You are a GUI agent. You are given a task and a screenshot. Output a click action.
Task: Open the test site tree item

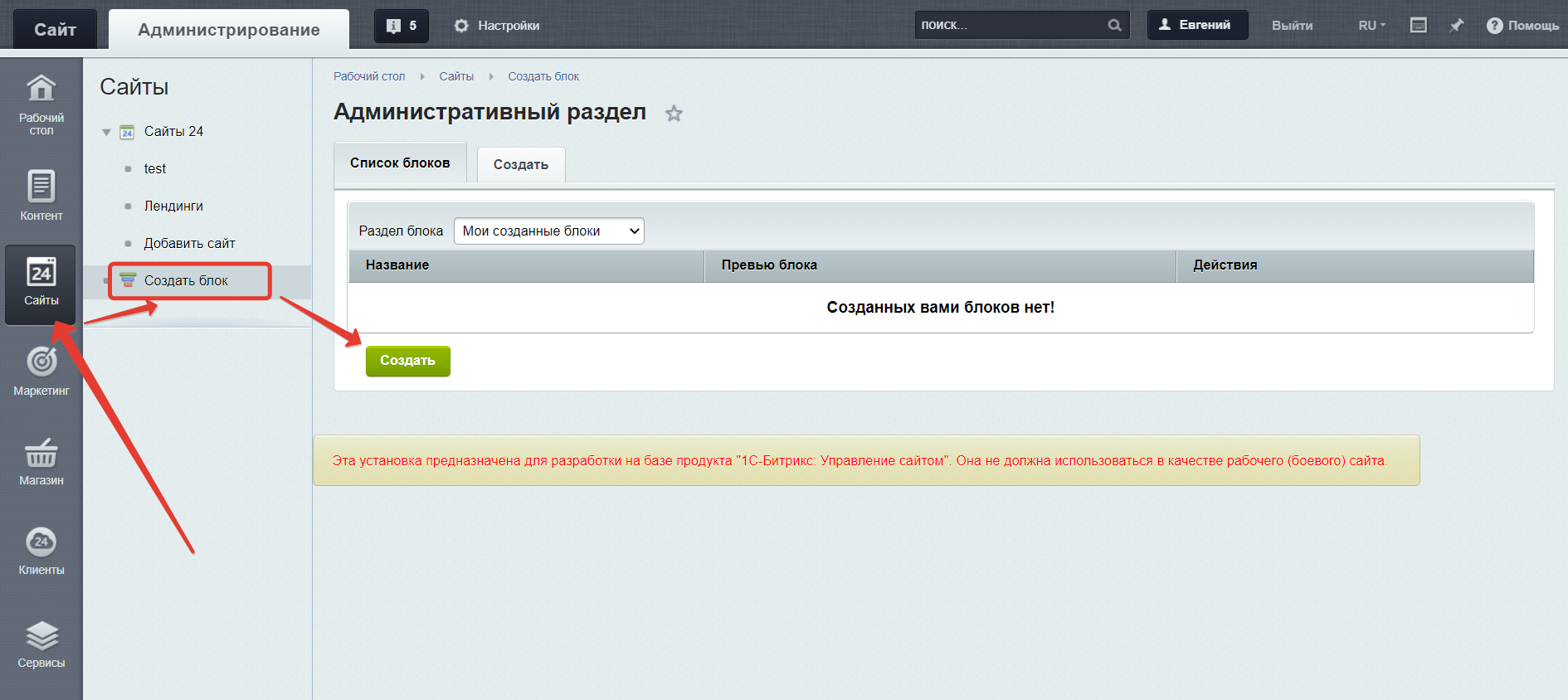(155, 168)
